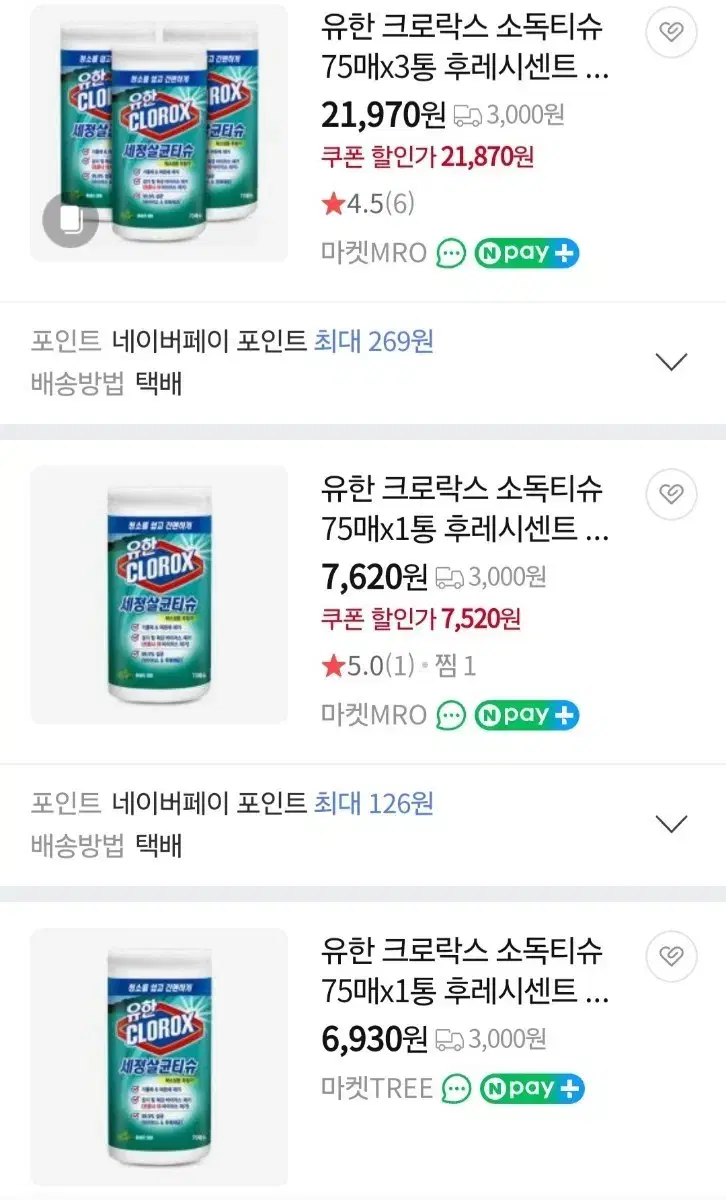Tap the delivery truck icon next to 21,970원
Viewport: 726px width, 1200px height.
468,116
